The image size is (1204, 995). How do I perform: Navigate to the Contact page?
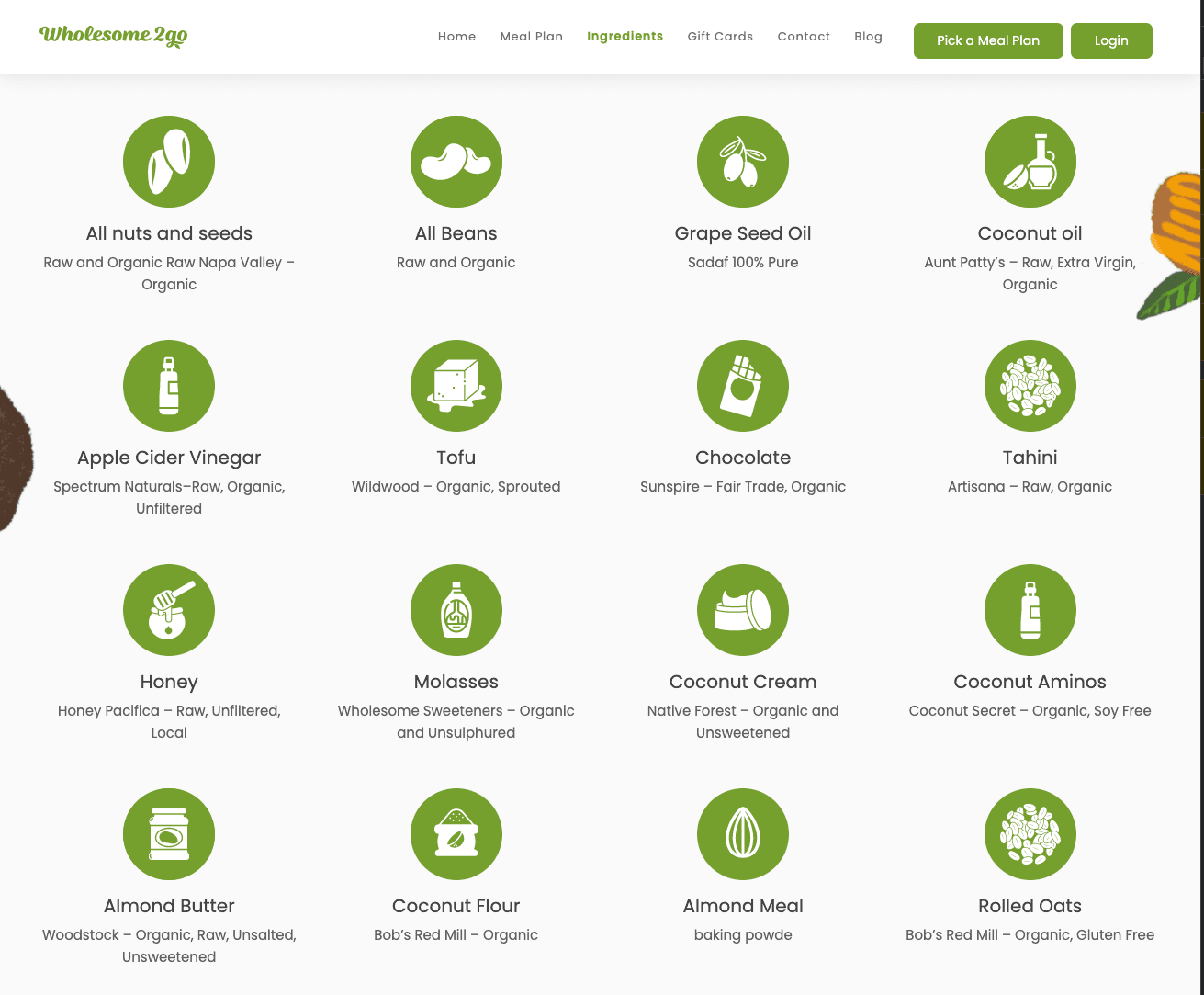click(x=804, y=37)
